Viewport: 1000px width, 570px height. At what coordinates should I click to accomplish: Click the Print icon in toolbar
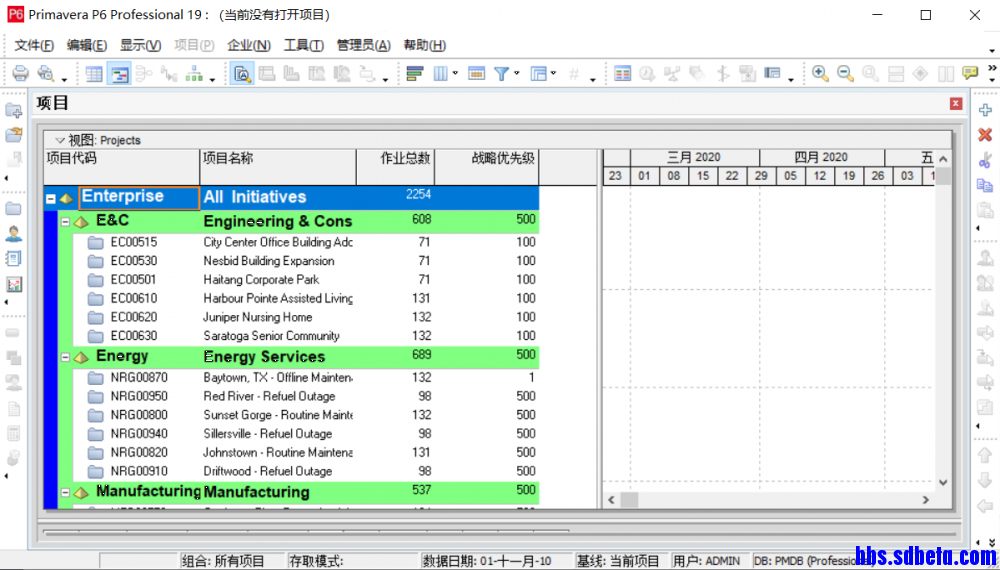[20, 73]
